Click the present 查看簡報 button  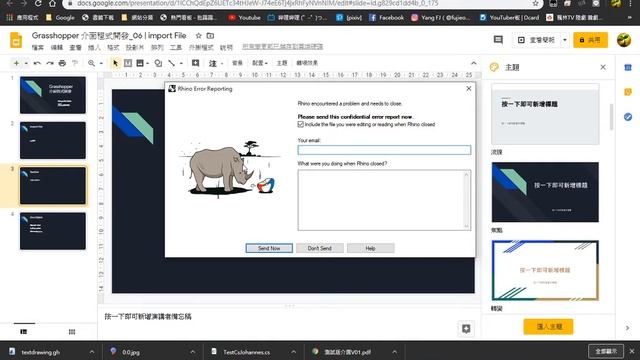click(x=536, y=40)
